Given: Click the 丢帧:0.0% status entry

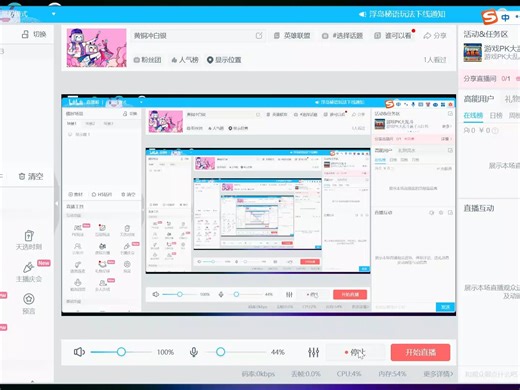Looking at the screenshot, I should [305, 374].
